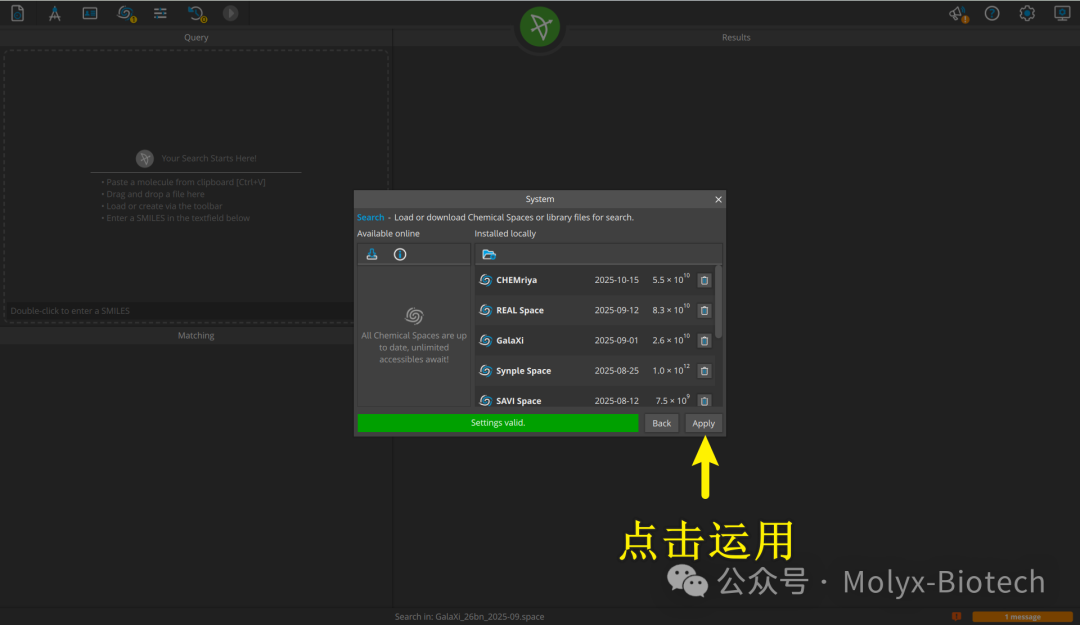This screenshot has height=625, width=1080.
Task: Click the size value 1.0 × 10^12
Action: tap(671, 370)
